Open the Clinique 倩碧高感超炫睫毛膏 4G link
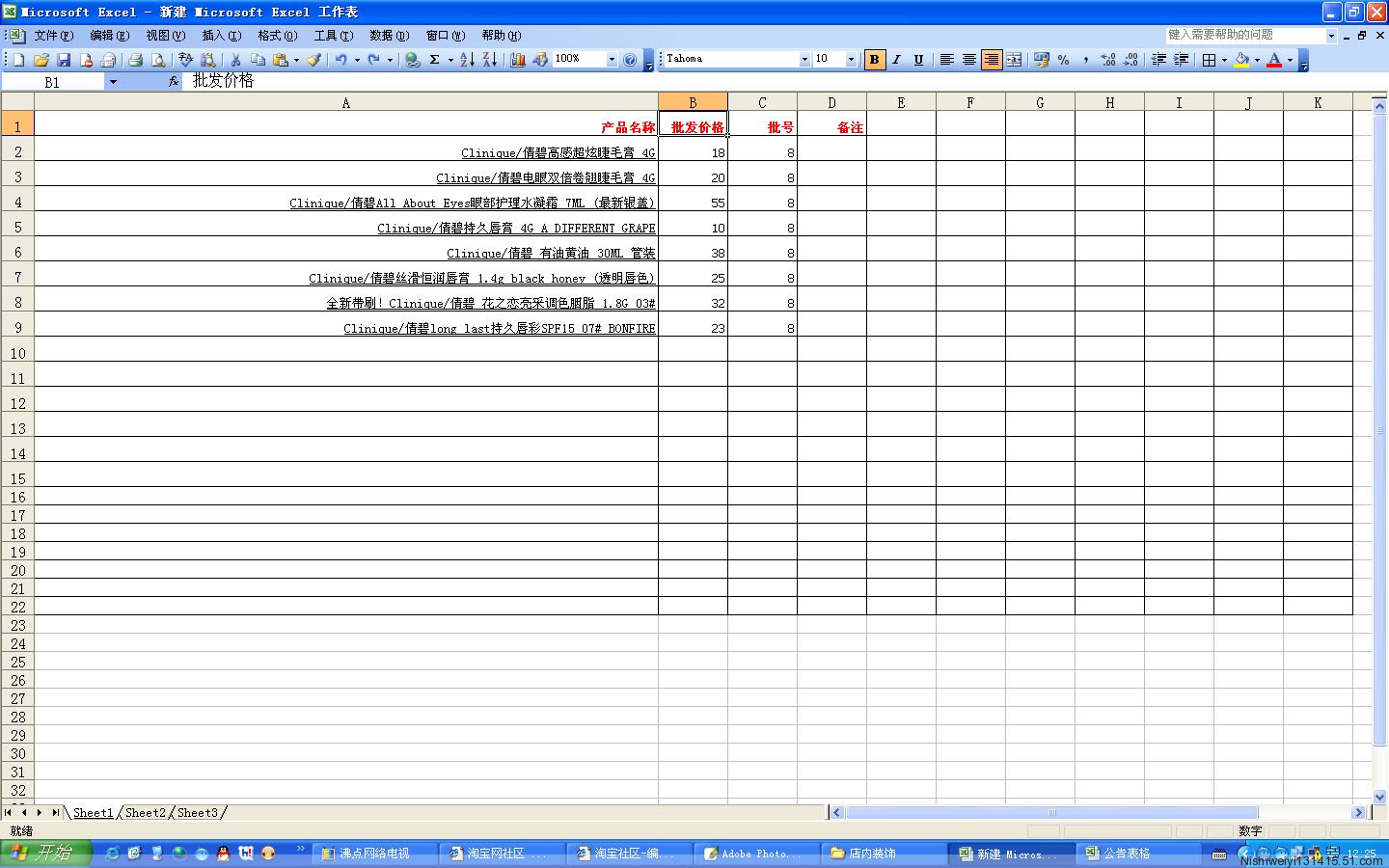This screenshot has width=1389, height=868. coord(558,153)
